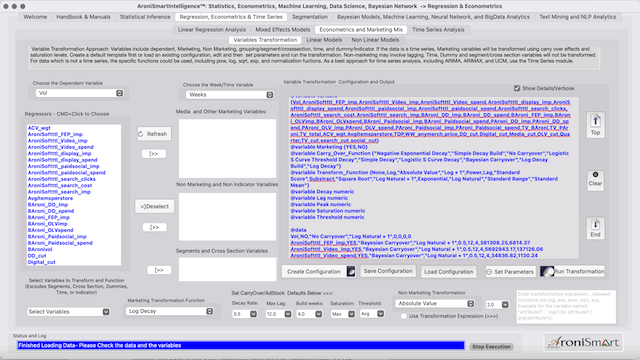Open the Non Linear Models tab
Viewport: 640px width, 360px height.
[x=375, y=40]
